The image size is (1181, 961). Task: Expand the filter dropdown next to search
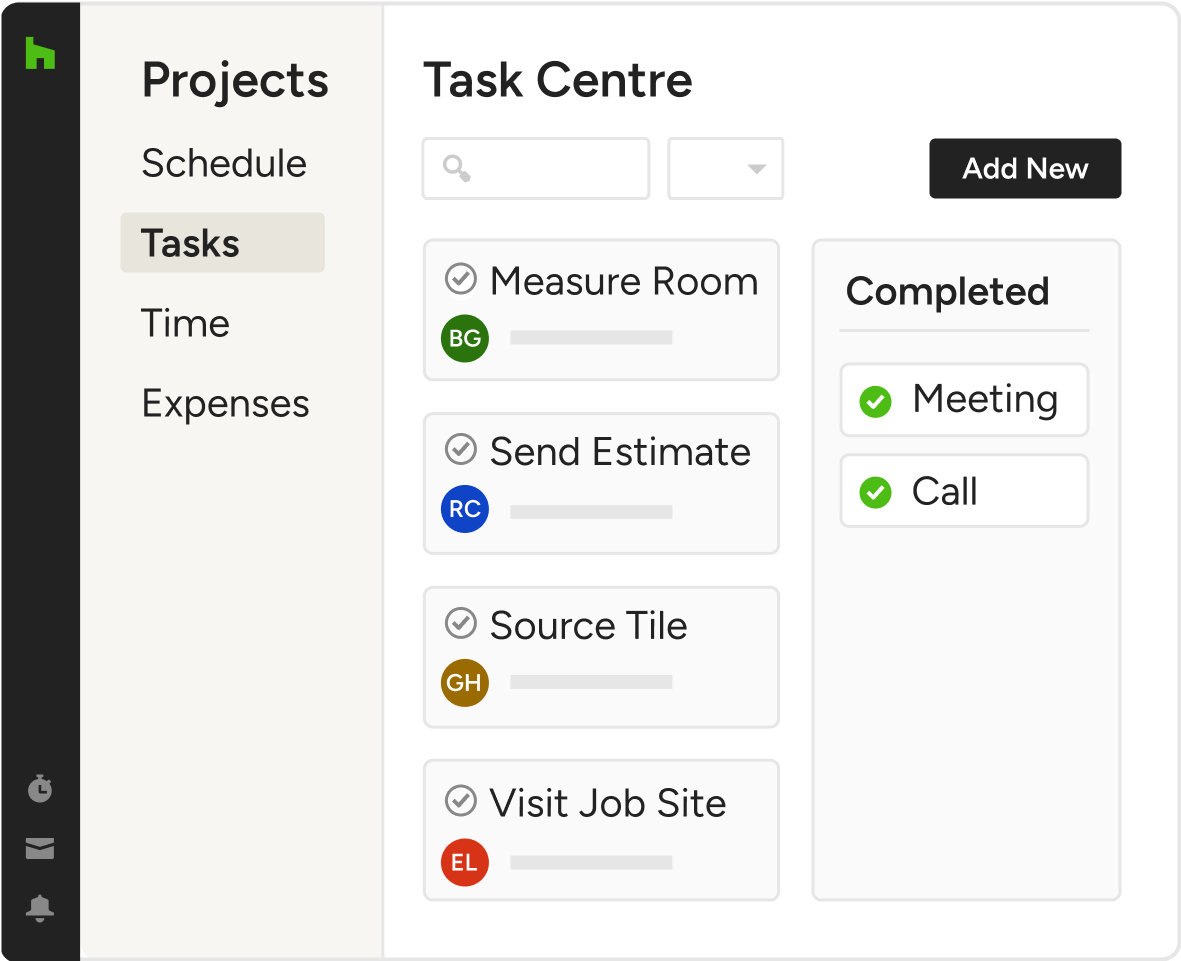pos(726,169)
